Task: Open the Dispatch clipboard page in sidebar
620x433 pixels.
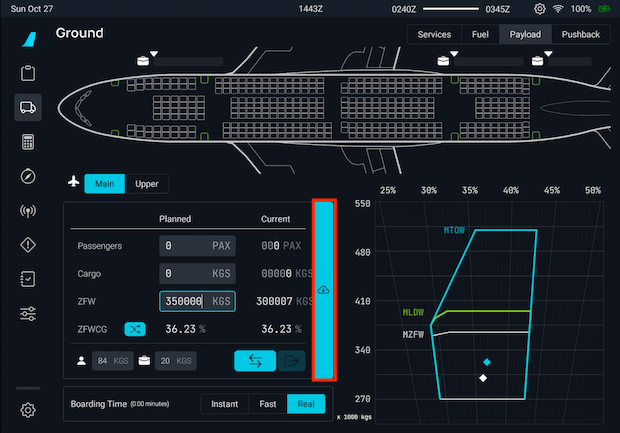Action: 28,73
